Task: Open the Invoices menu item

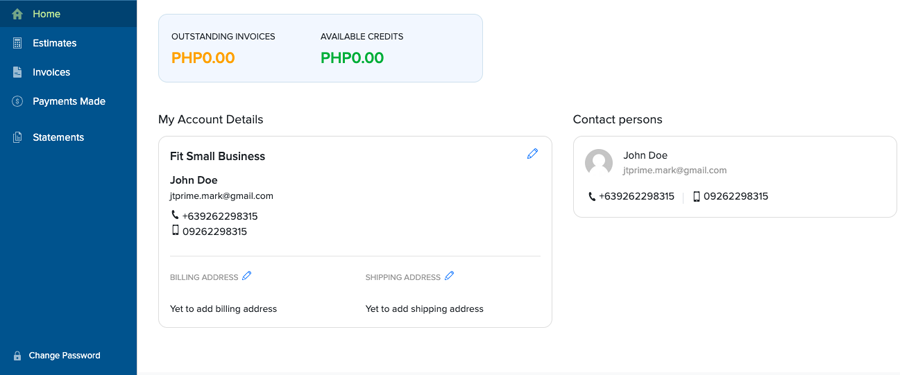Action: (x=51, y=72)
